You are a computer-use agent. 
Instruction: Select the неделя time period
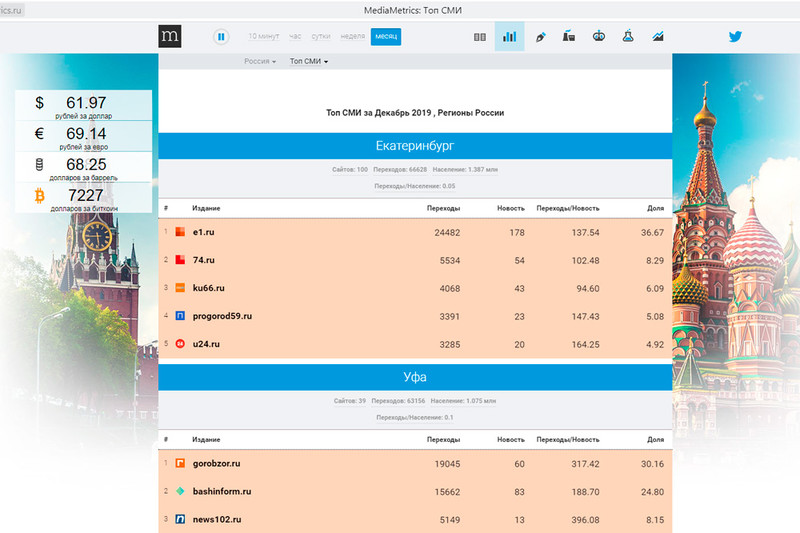pyautogui.click(x=352, y=36)
